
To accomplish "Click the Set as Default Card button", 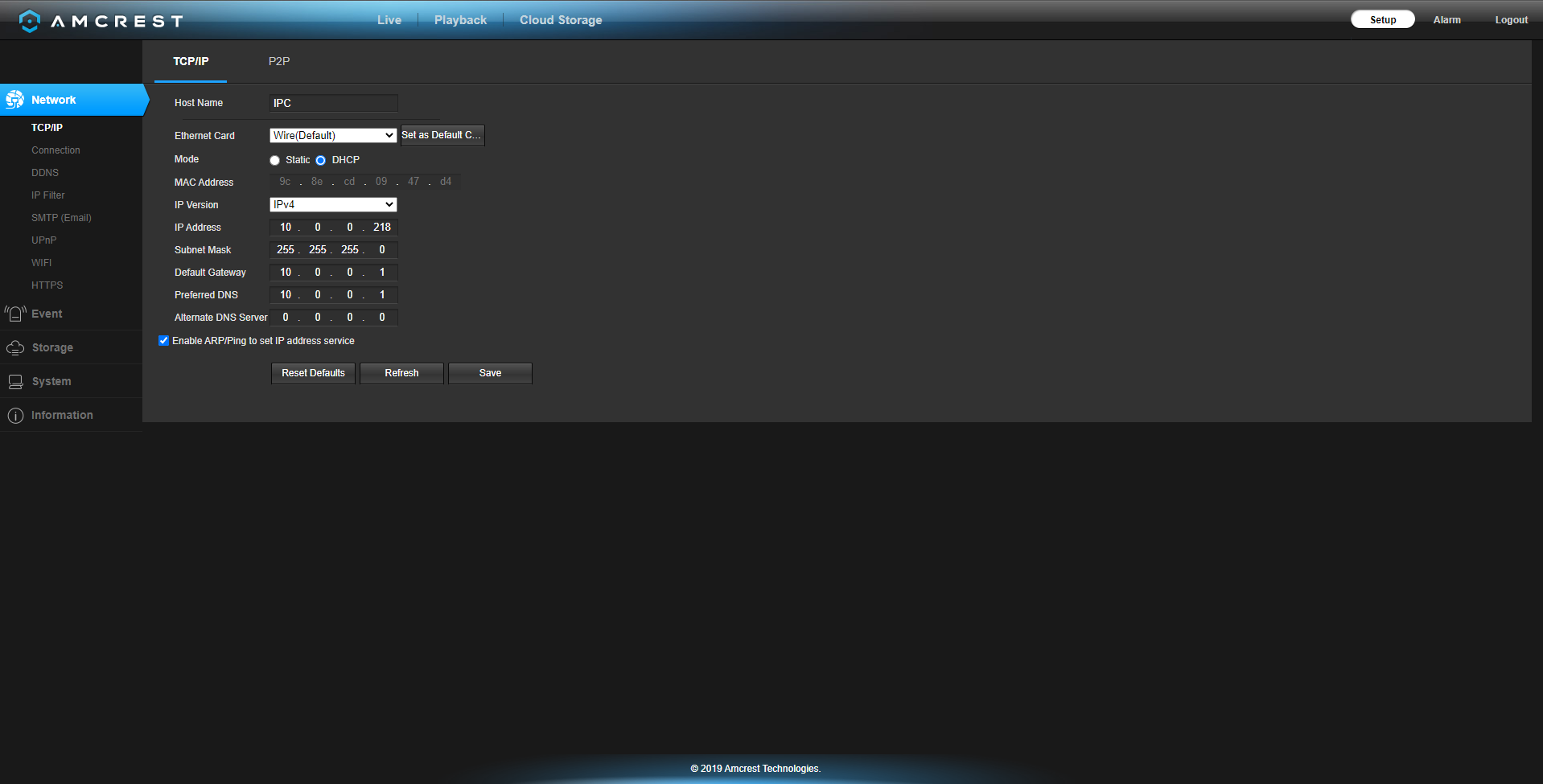I will coord(442,135).
